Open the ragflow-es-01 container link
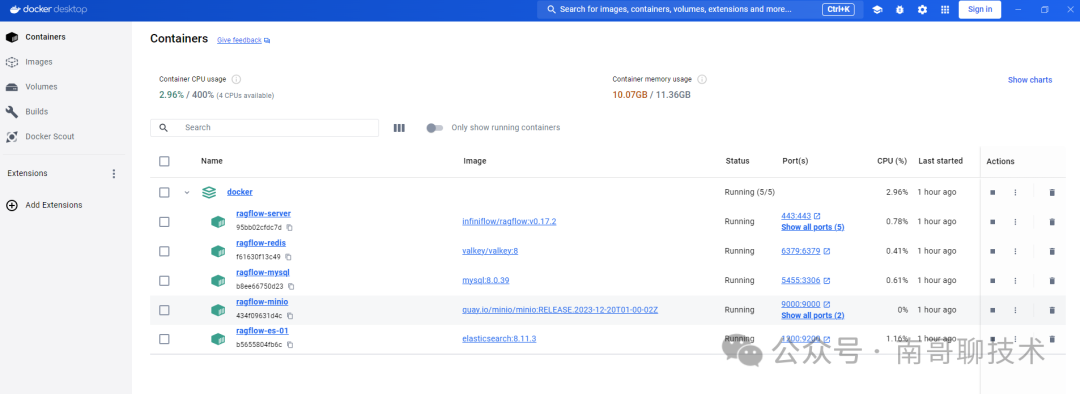 (x=262, y=331)
